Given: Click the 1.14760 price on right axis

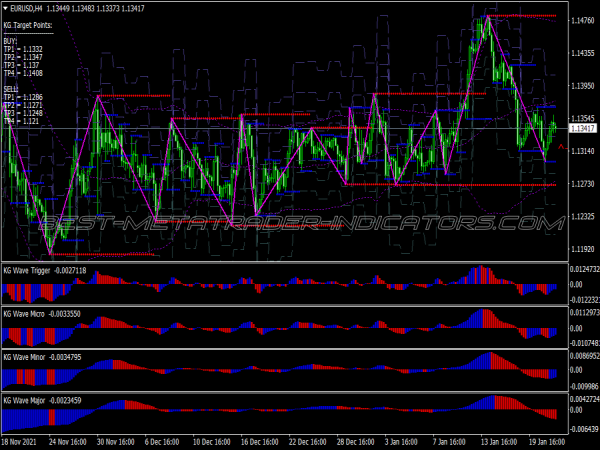Looking at the screenshot, I should 582,21.
